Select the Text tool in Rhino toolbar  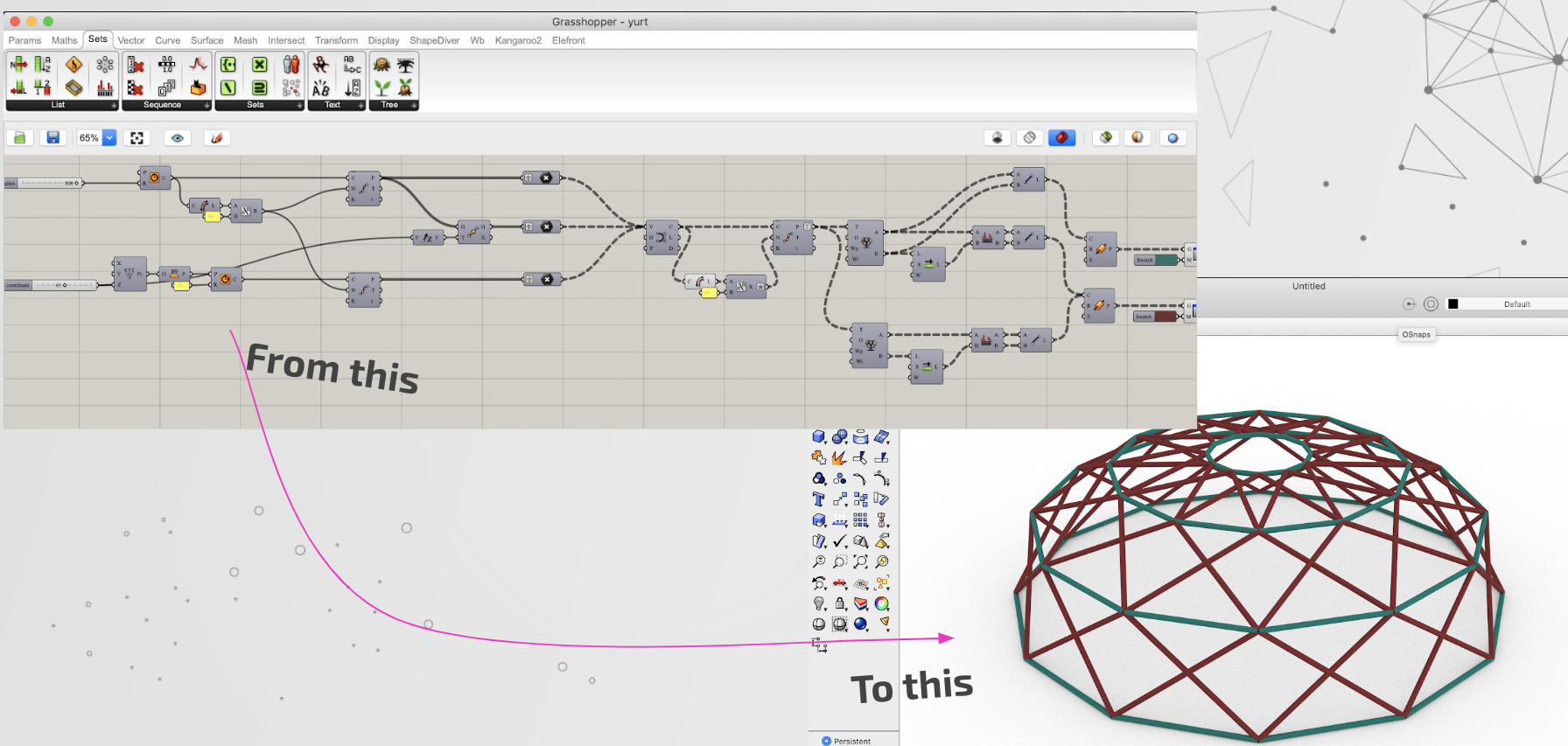point(819,499)
